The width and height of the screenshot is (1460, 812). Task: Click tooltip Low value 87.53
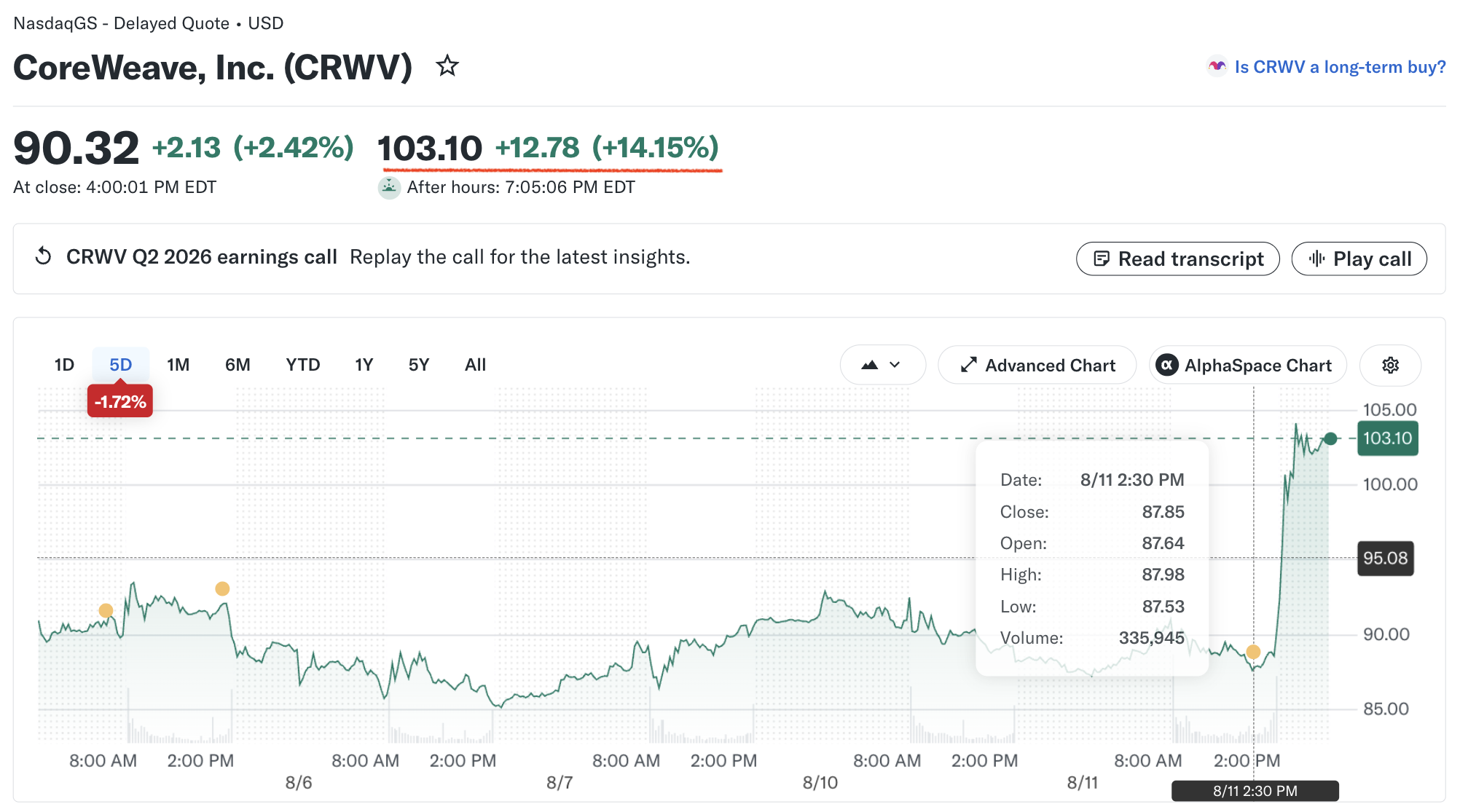click(x=1163, y=607)
